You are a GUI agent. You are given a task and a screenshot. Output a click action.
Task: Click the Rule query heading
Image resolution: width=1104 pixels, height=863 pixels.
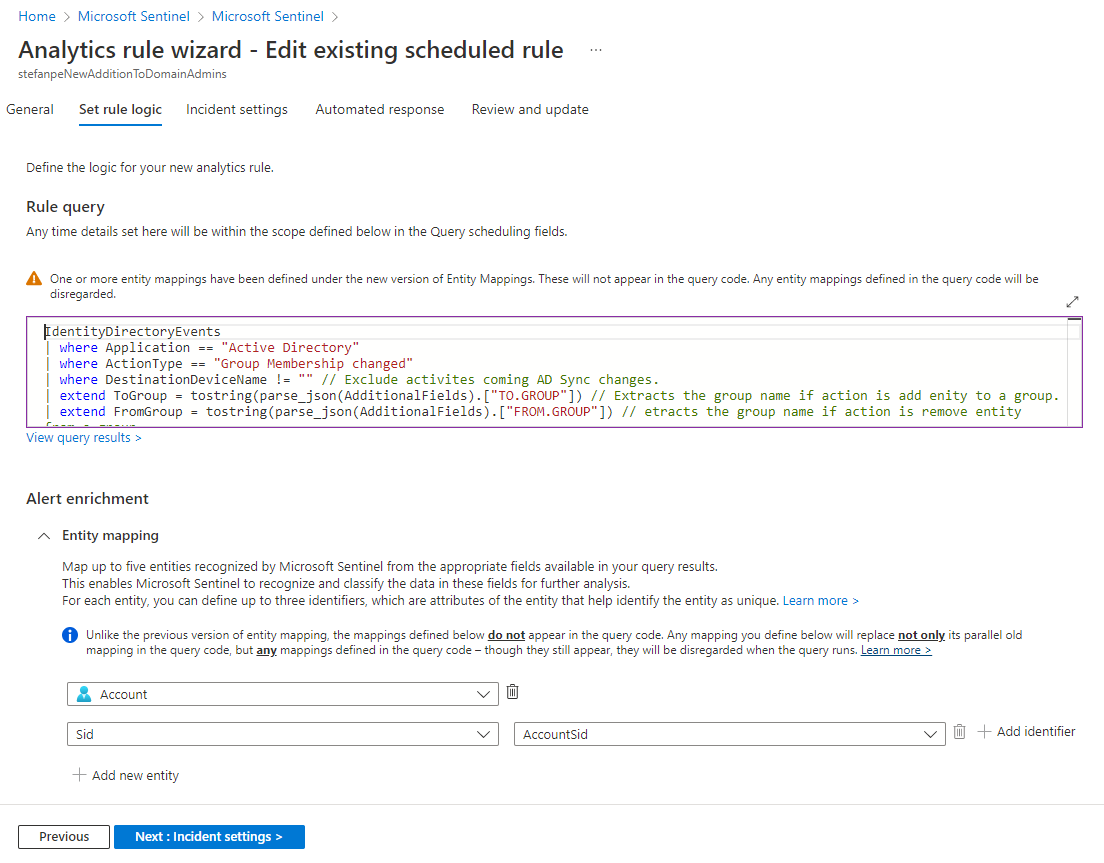pos(65,207)
